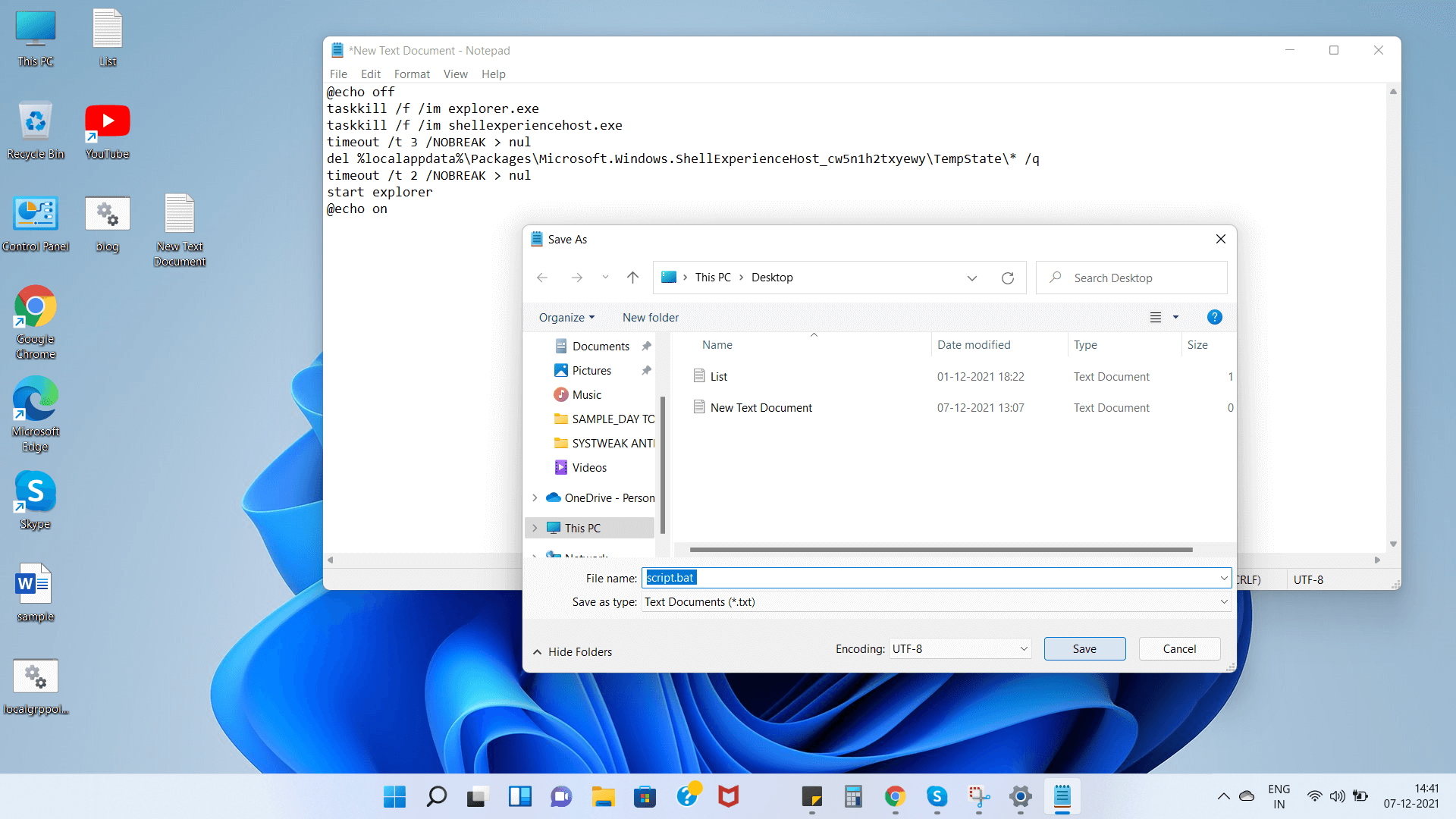Click the Notepad icon in taskbar

pyautogui.click(x=1062, y=796)
